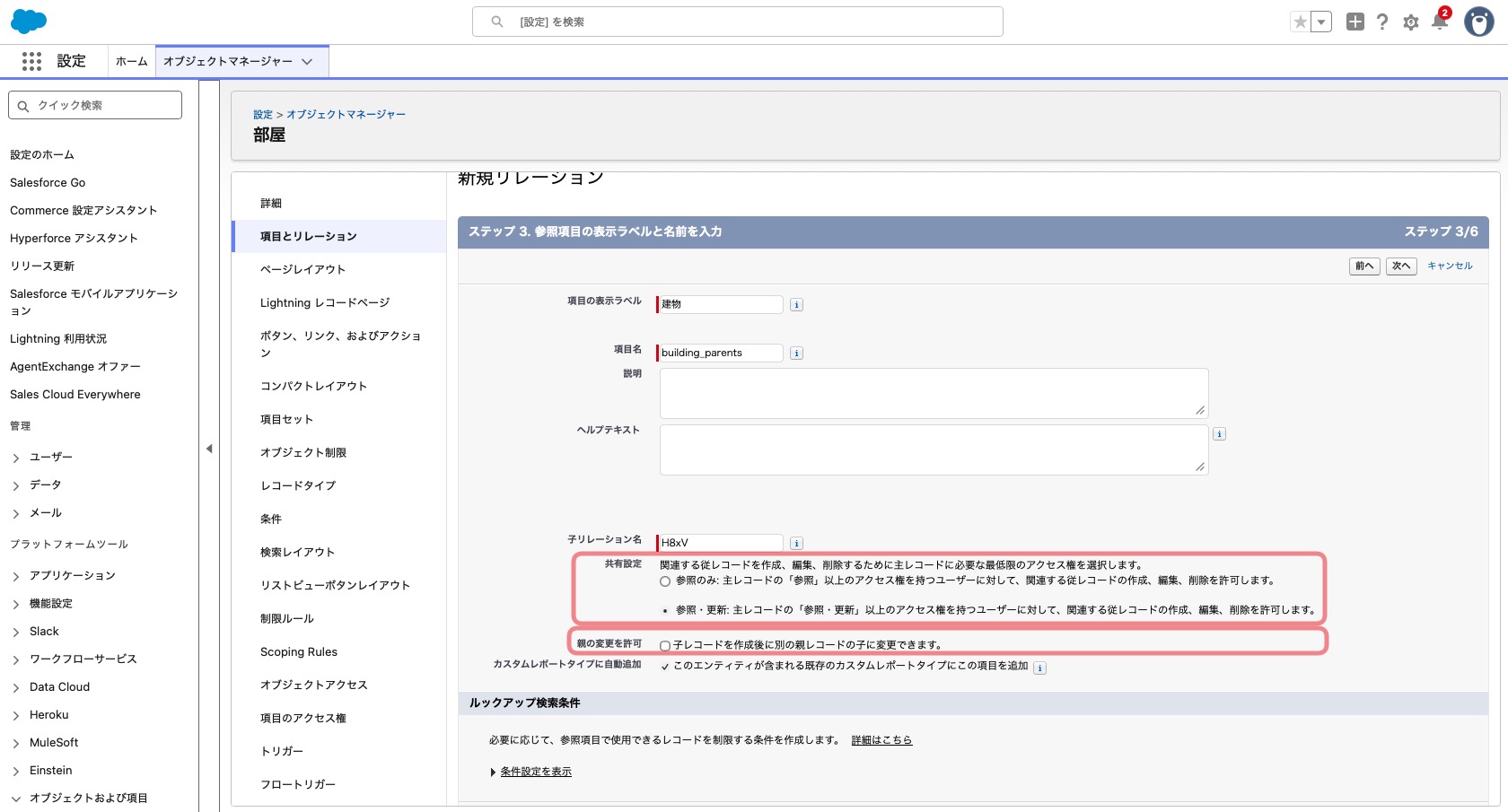
Task: Open the notifications bell
Action: coord(1440,22)
